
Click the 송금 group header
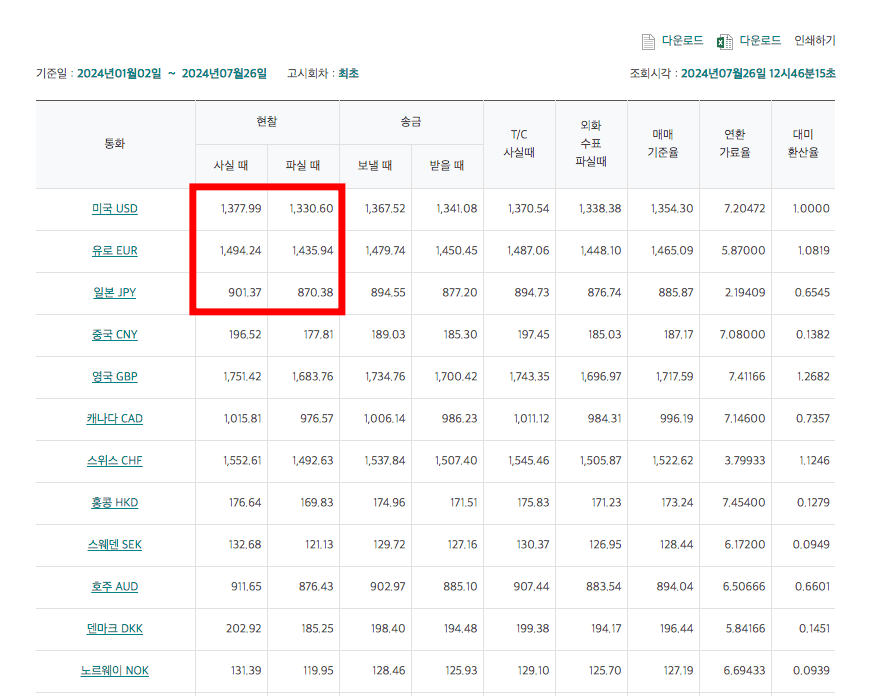[x=411, y=122]
